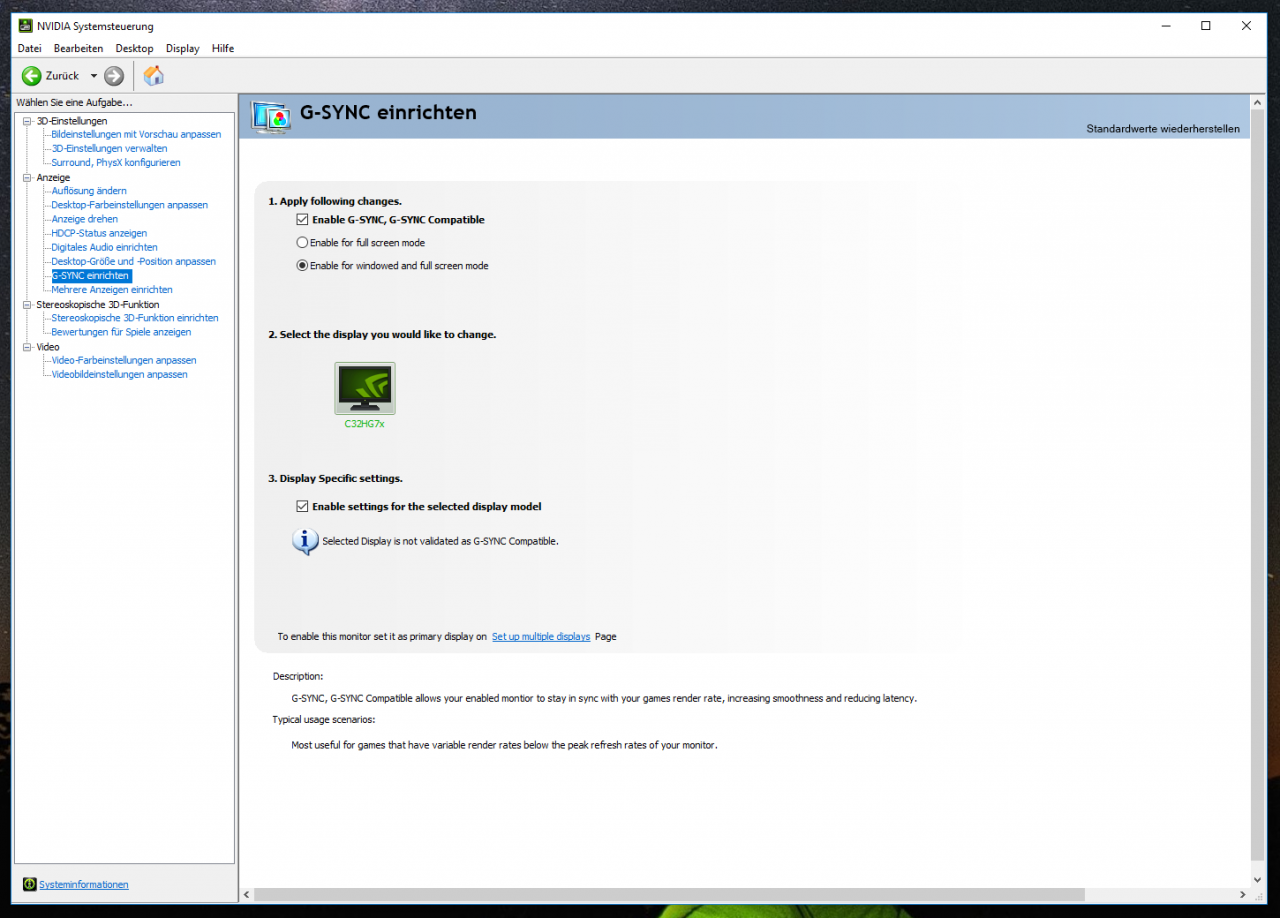Collapse the 3D-Einstellungen tree node

[27, 121]
